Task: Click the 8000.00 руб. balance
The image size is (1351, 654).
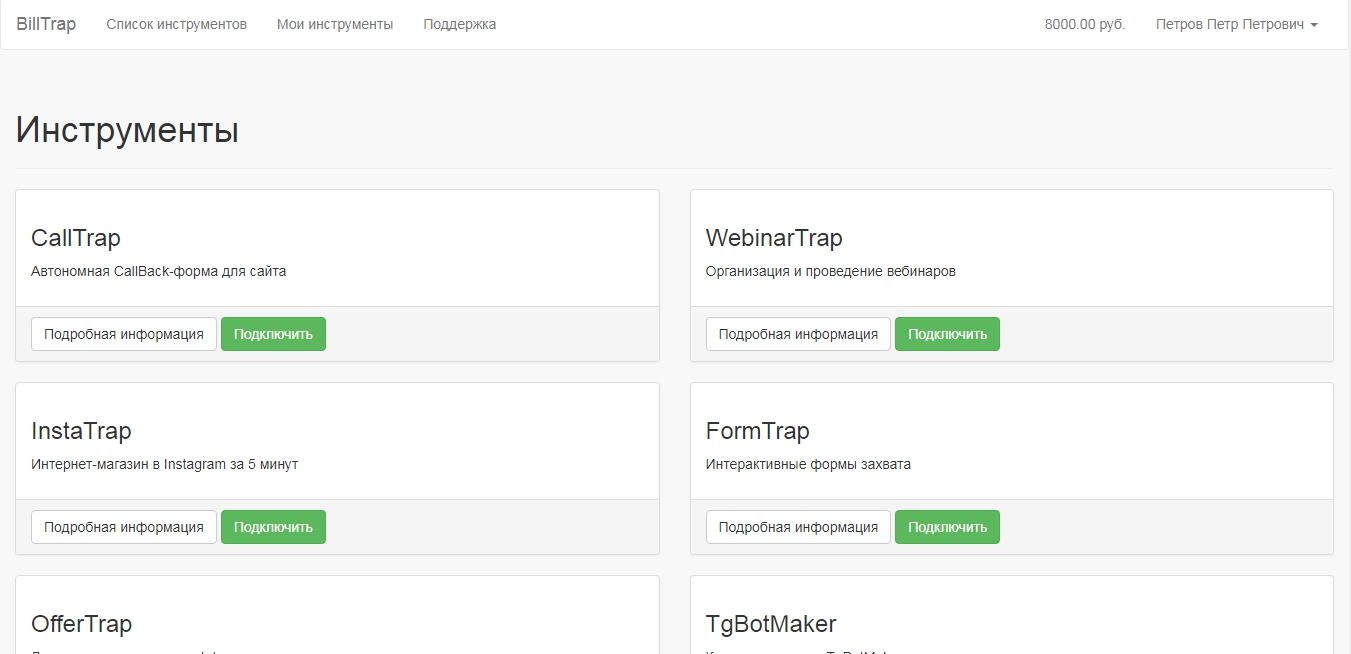Action: coord(1085,24)
